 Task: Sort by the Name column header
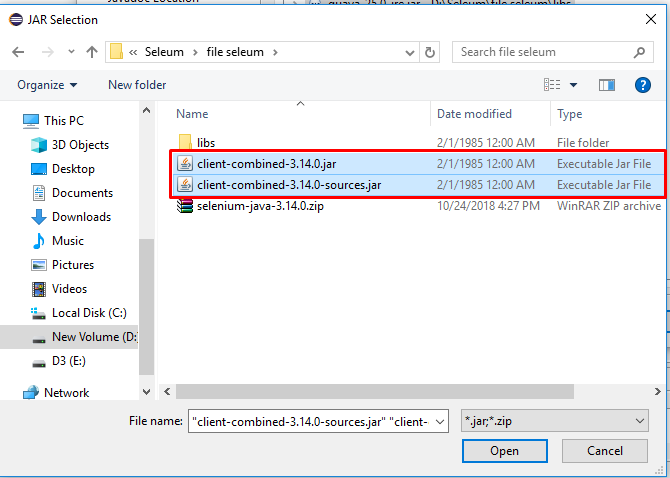click(192, 114)
